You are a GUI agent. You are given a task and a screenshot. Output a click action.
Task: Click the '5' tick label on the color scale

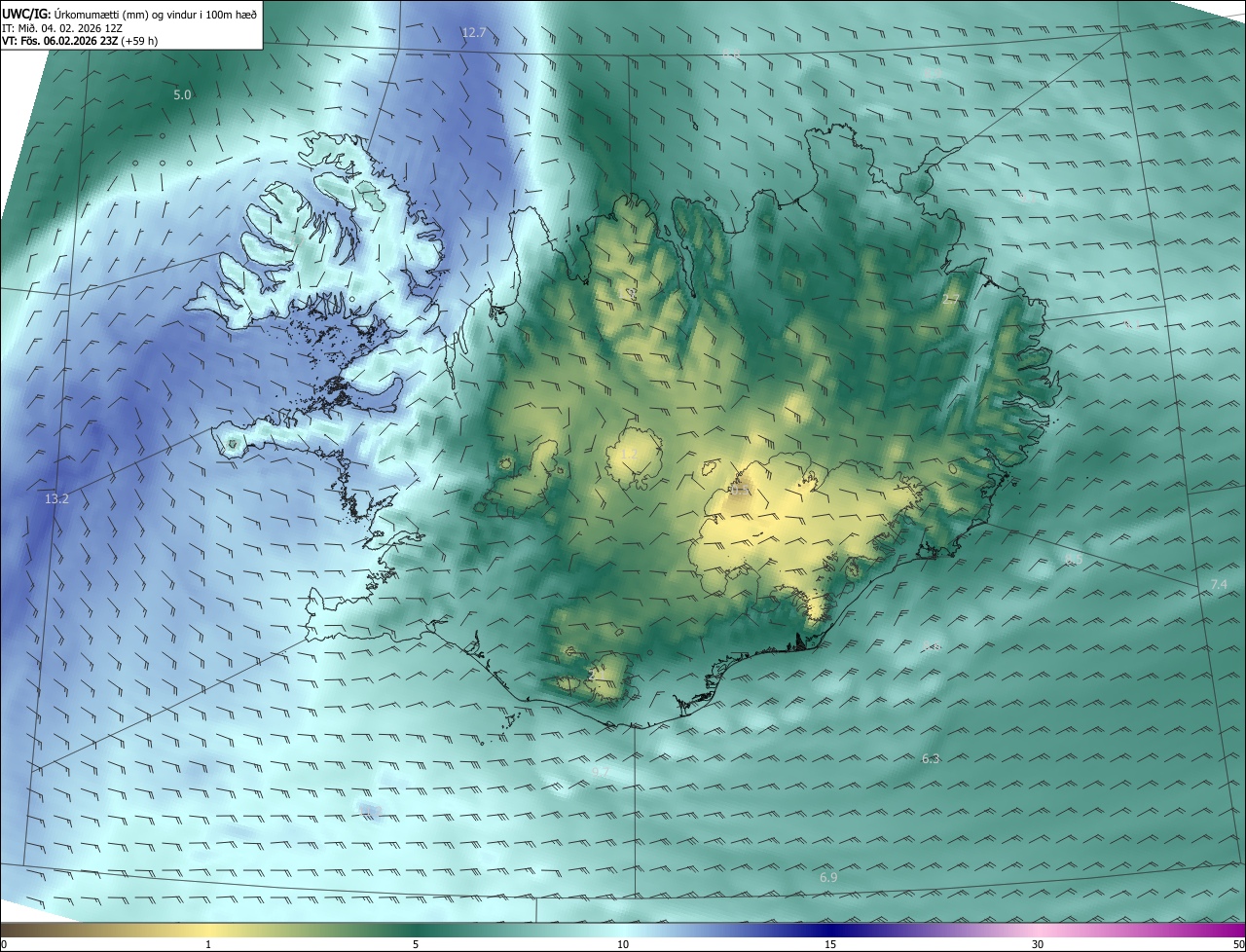[416, 945]
